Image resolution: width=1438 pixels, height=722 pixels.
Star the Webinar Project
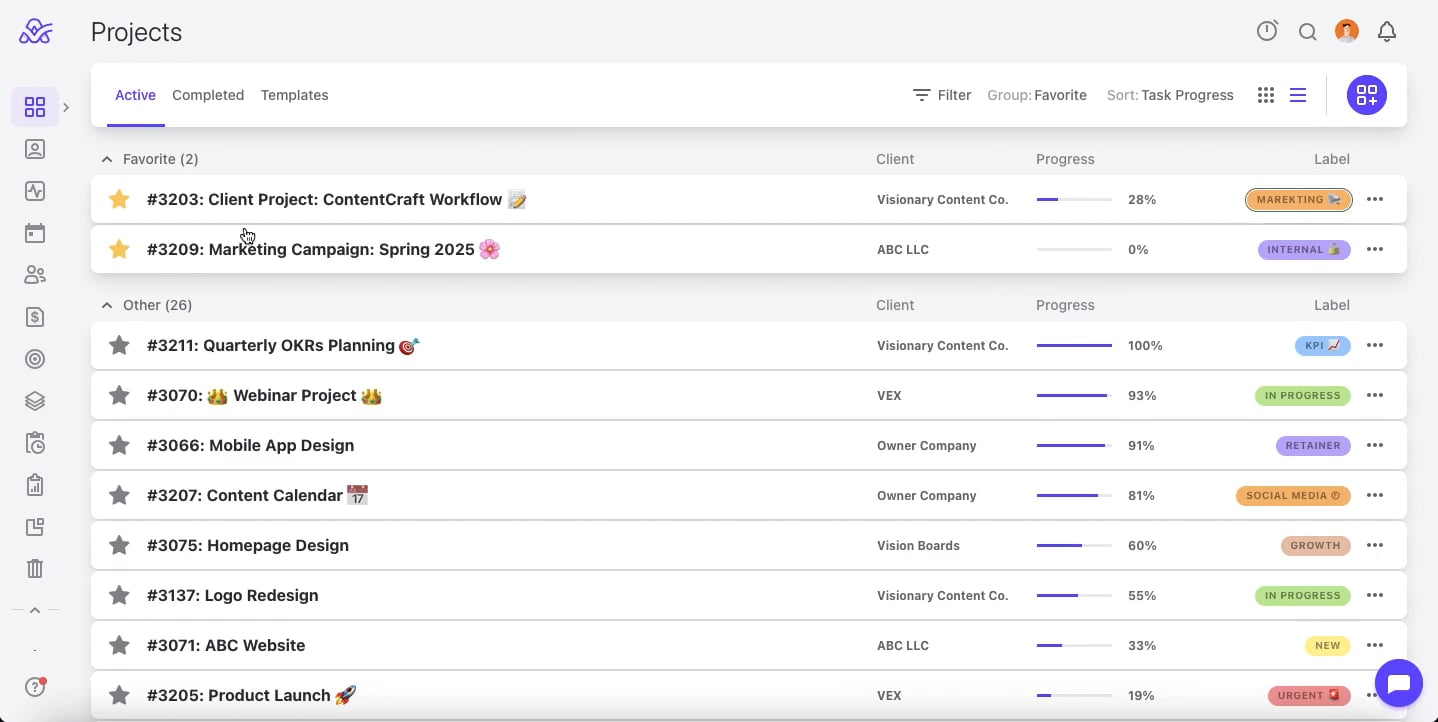[x=119, y=395]
